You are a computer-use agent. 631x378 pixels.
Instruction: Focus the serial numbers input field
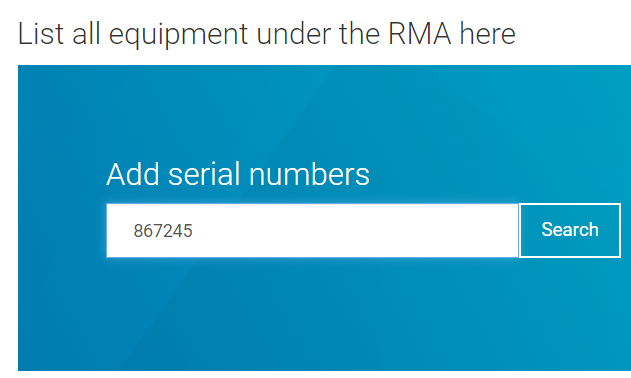[x=312, y=230]
